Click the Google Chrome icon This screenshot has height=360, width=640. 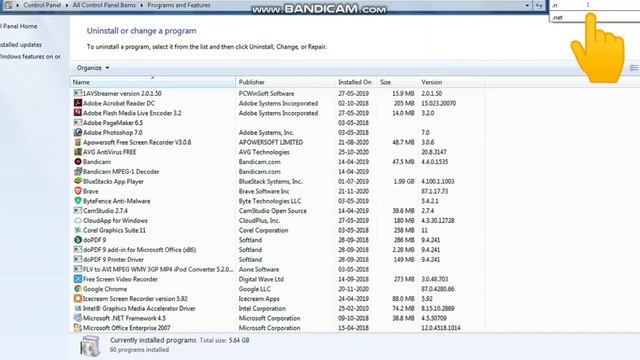[x=78, y=289]
